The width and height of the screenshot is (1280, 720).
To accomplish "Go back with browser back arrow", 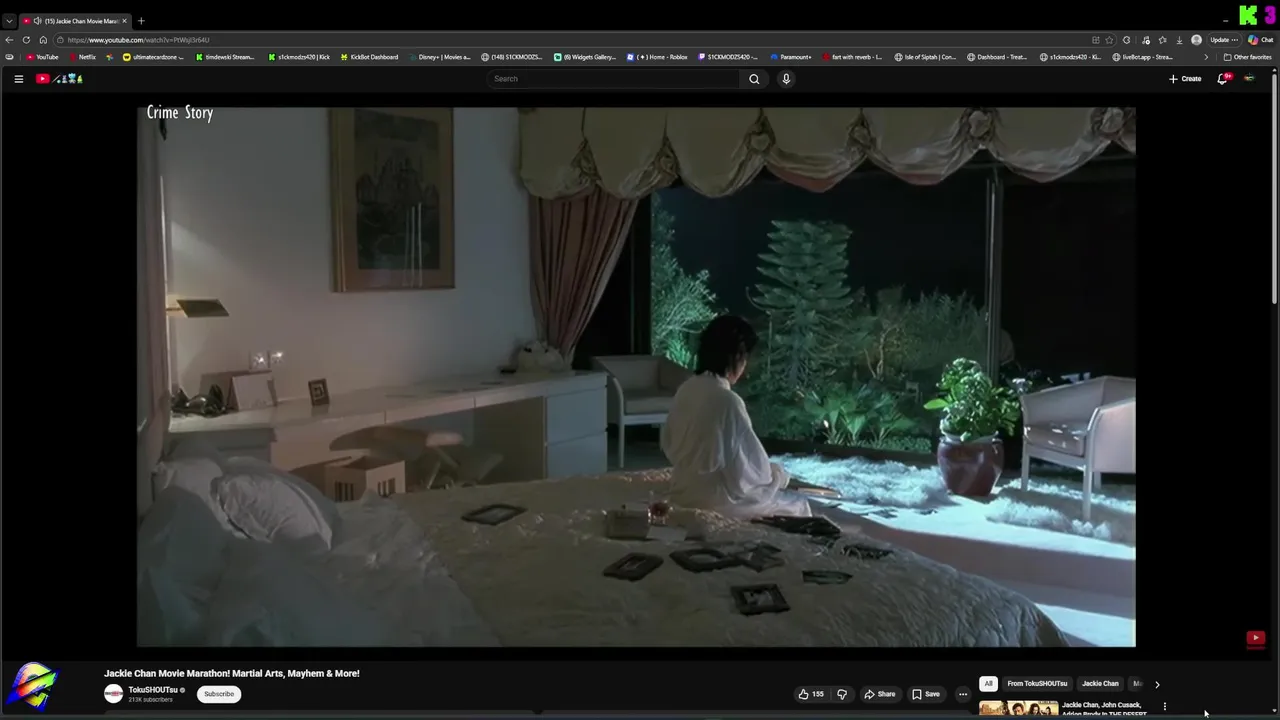I will coord(9,40).
